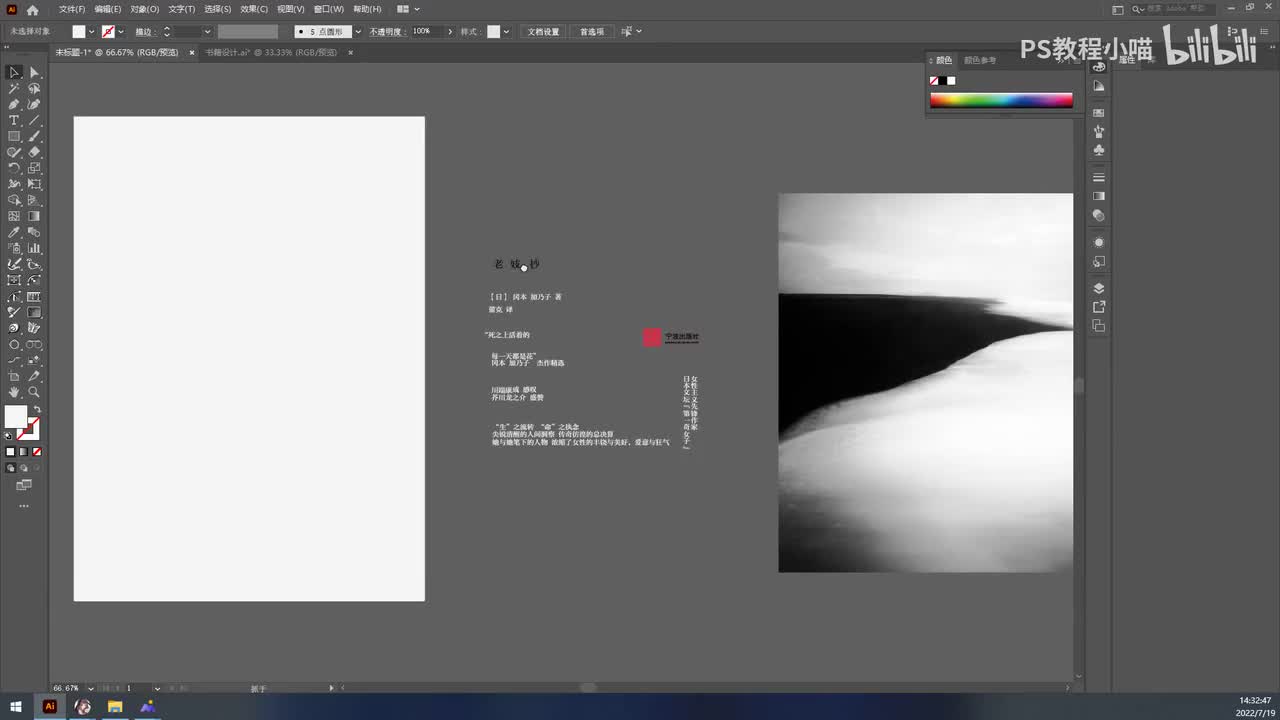
Task: Open the Asset Export panel icon
Action: (1099, 307)
